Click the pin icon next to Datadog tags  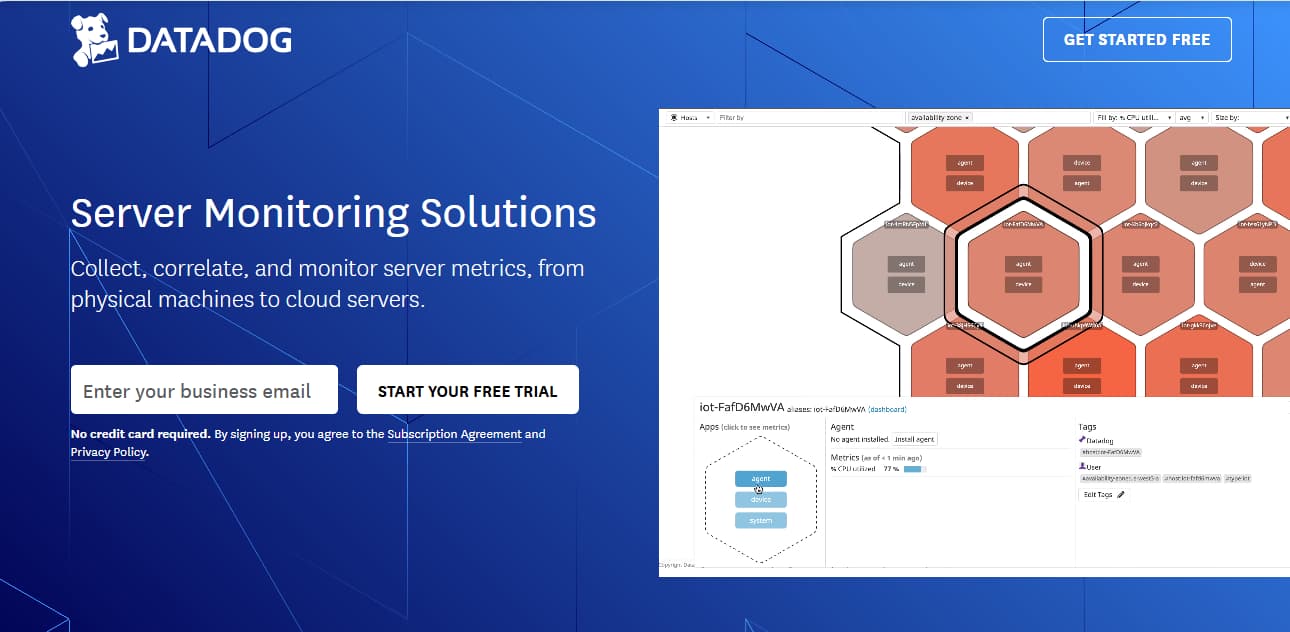1082,440
